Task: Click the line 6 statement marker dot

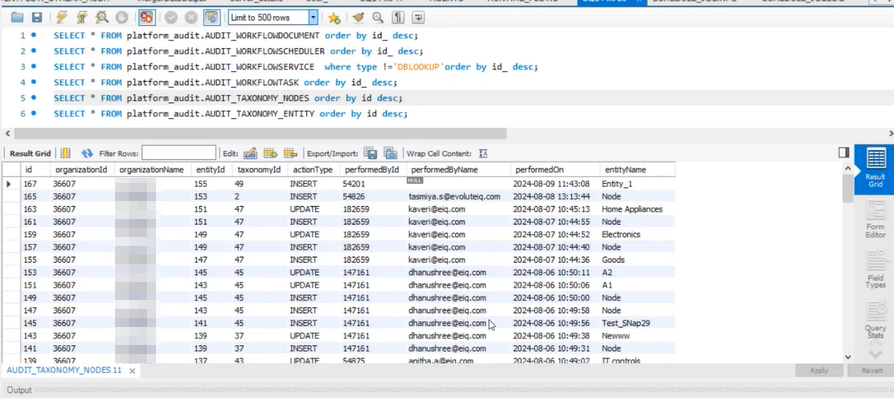Action: coord(34,113)
